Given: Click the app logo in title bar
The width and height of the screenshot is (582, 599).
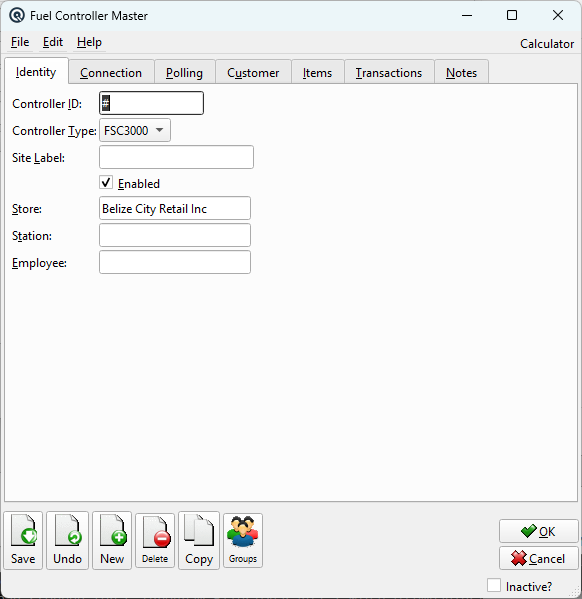Looking at the screenshot, I should [x=17, y=16].
